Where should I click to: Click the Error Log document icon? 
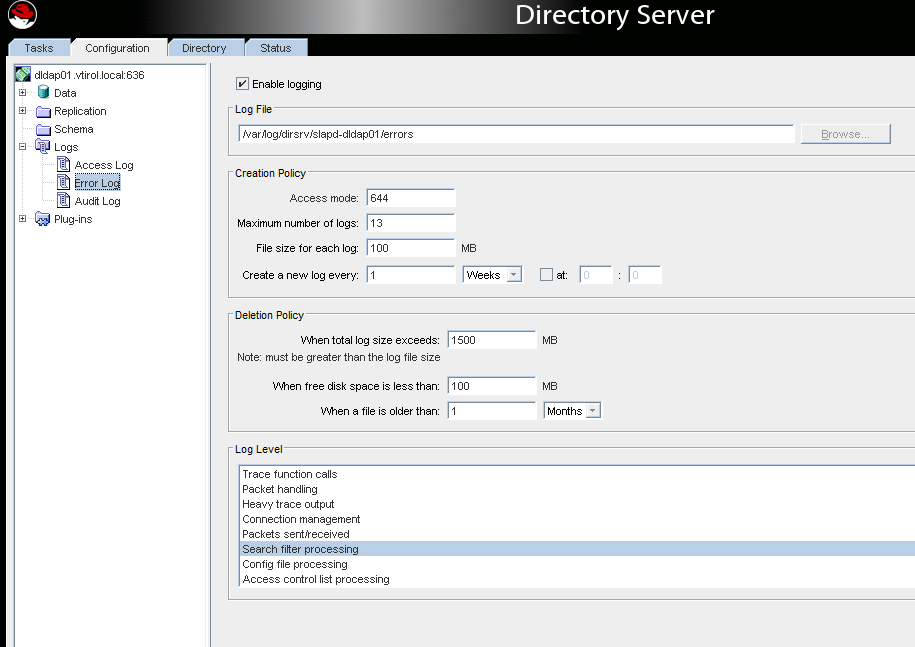(x=63, y=183)
